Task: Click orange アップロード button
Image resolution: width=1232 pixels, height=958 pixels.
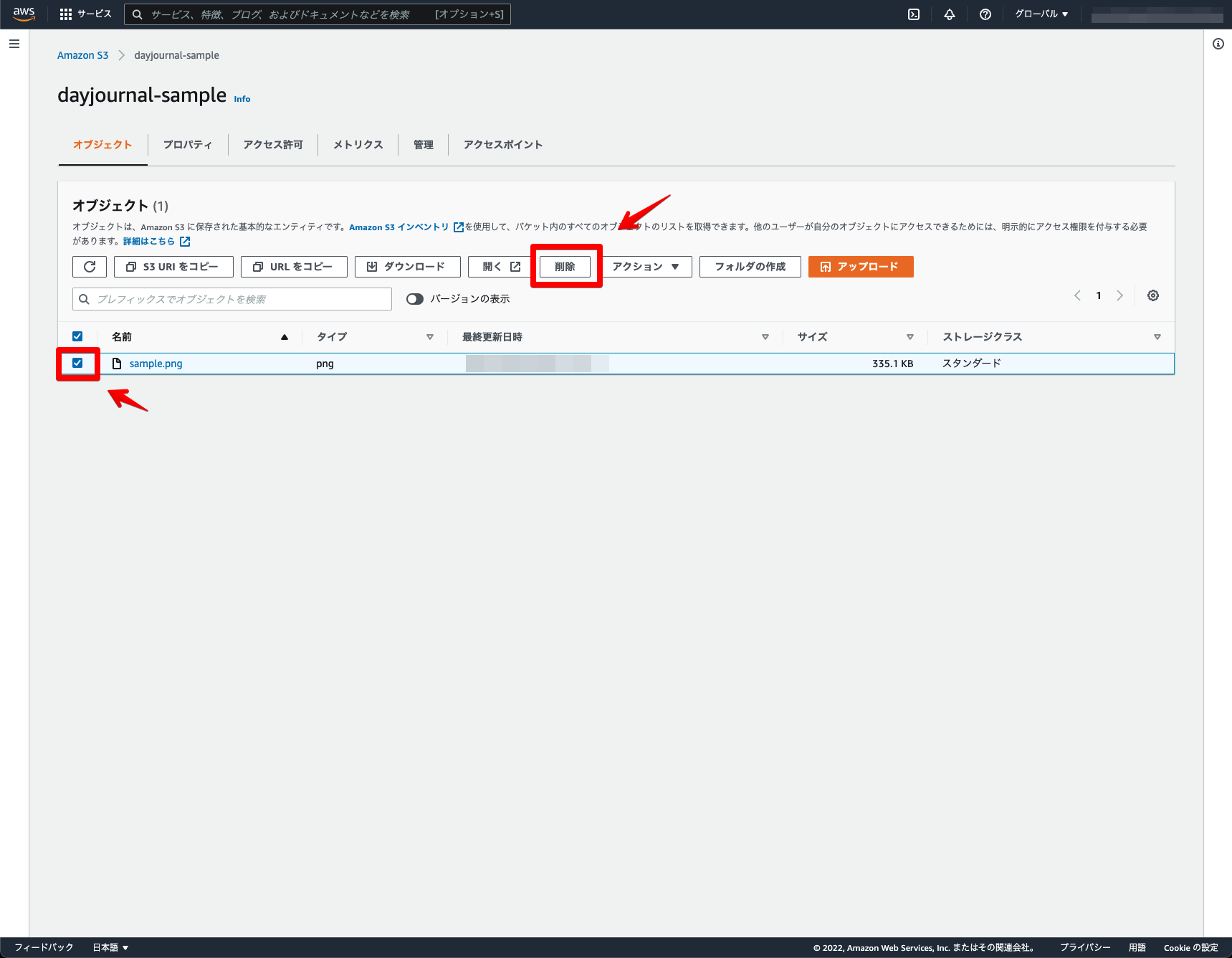Action: click(861, 267)
